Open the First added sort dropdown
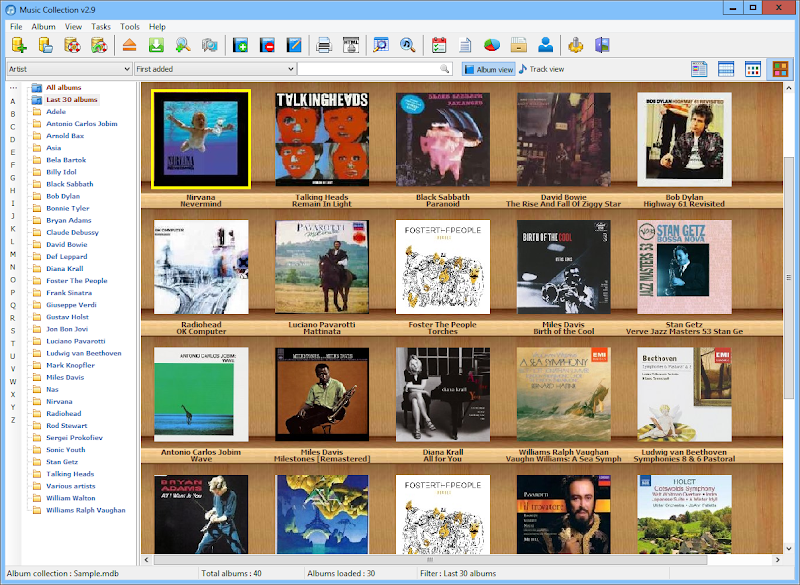Screen dimensions: 800x585 [x=215, y=69]
